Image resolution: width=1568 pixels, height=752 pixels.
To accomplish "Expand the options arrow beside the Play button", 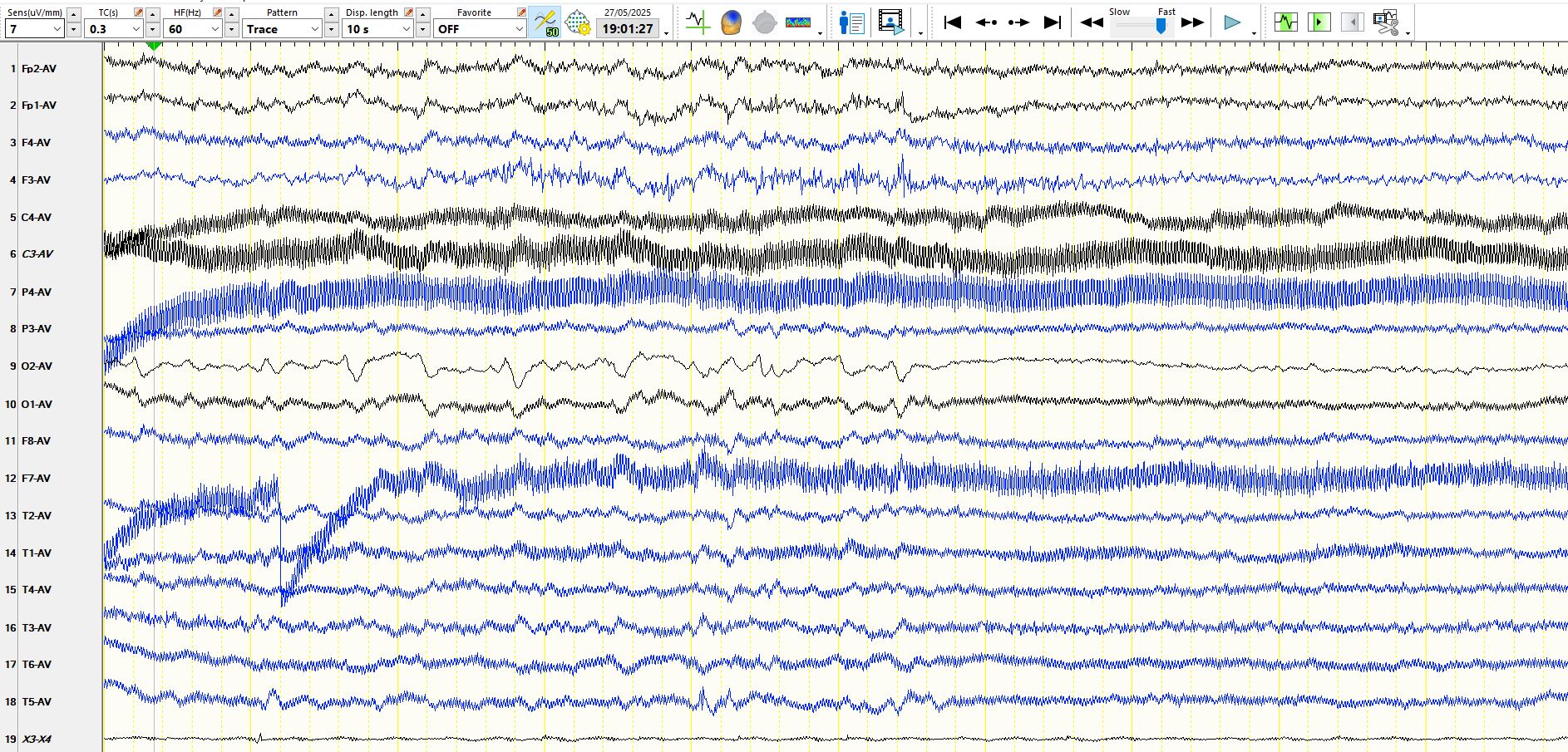I will click(1254, 33).
